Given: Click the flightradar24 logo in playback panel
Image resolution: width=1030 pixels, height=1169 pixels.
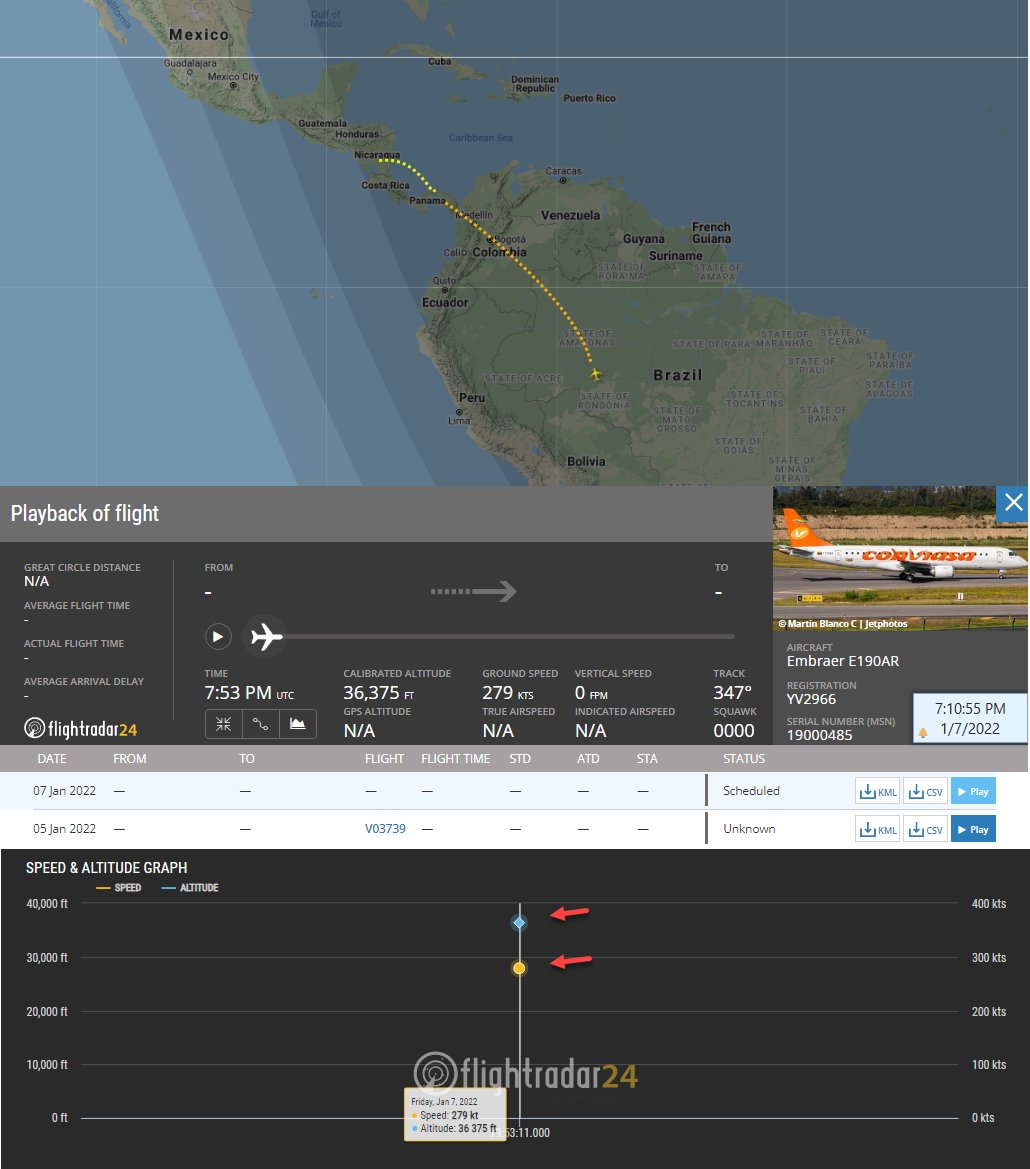Looking at the screenshot, I should click(80, 728).
